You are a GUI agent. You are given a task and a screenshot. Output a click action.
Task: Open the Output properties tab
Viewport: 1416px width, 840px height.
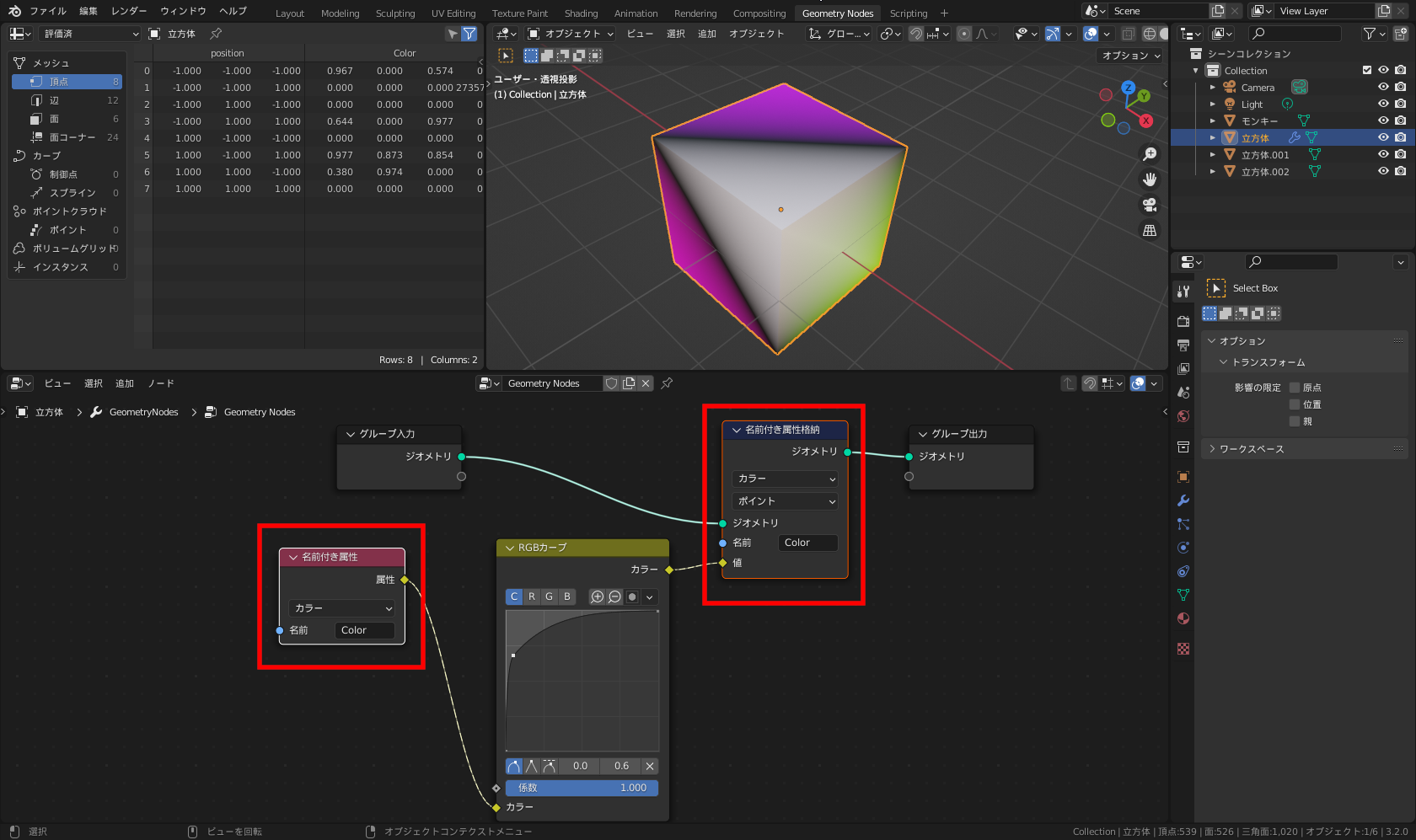[1183, 345]
